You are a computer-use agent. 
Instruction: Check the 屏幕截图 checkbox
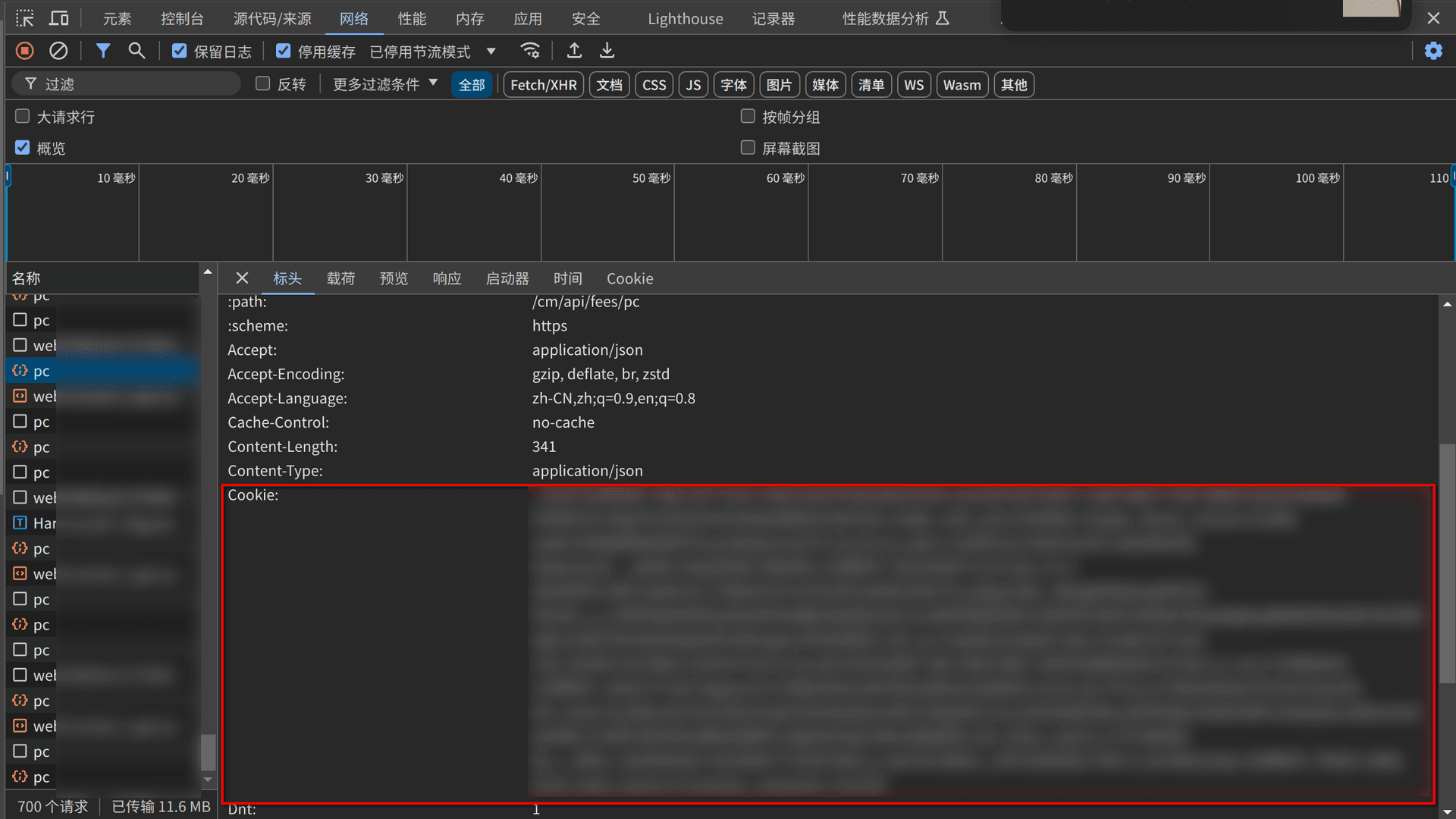click(x=748, y=148)
